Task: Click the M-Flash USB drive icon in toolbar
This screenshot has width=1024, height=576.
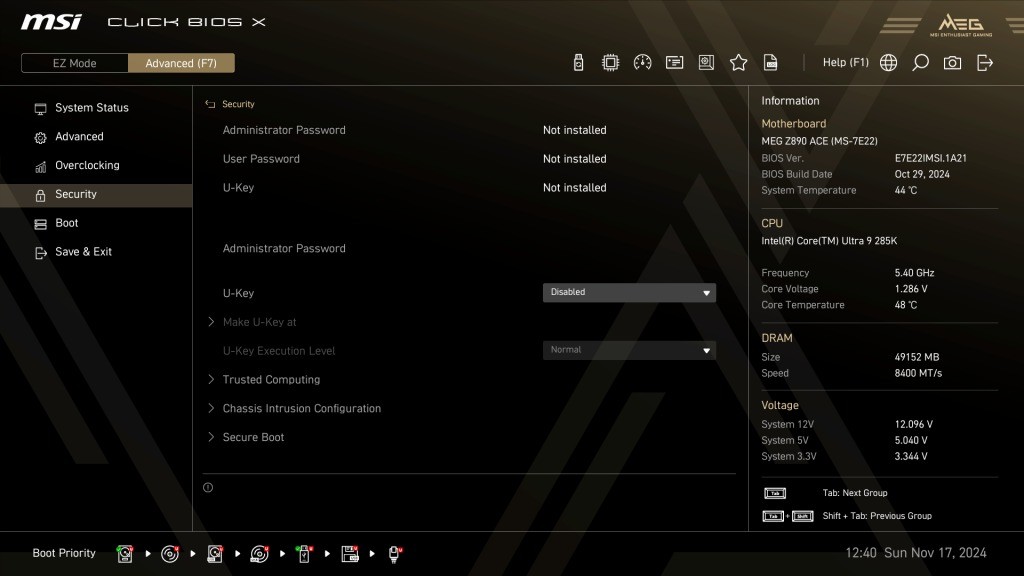Action: pyautogui.click(x=578, y=63)
